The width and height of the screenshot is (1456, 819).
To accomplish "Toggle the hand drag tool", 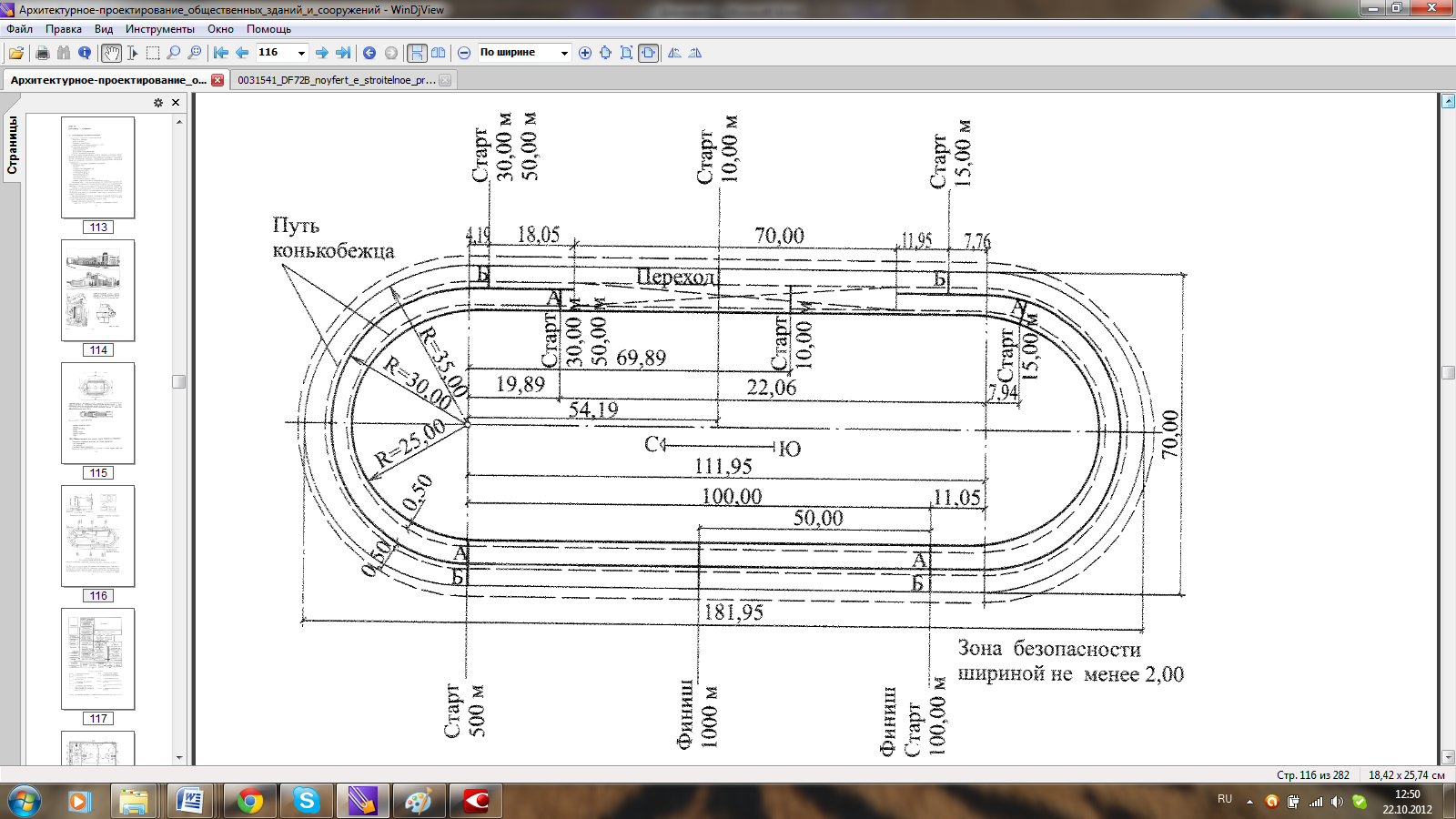I will 111,53.
